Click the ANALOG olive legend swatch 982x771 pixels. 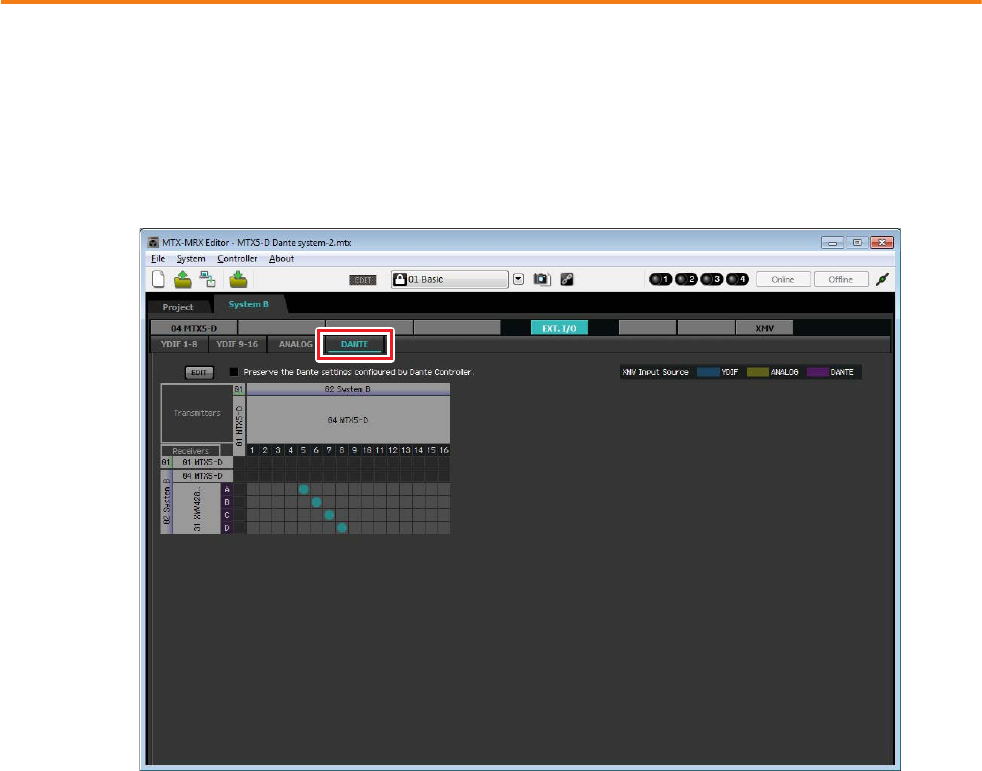click(757, 372)
